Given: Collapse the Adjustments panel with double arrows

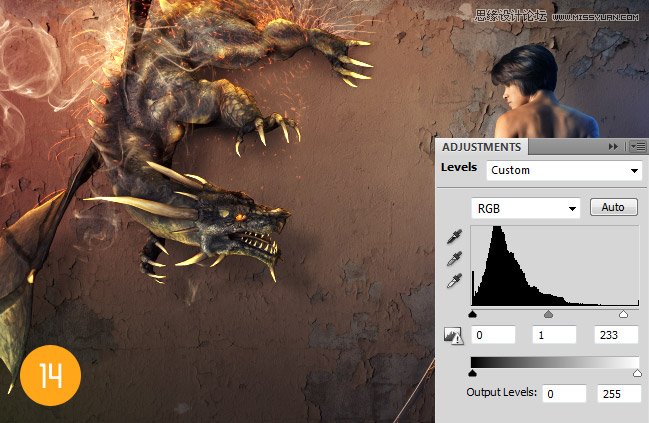Looking at the screenshot, I should (612, 146).
